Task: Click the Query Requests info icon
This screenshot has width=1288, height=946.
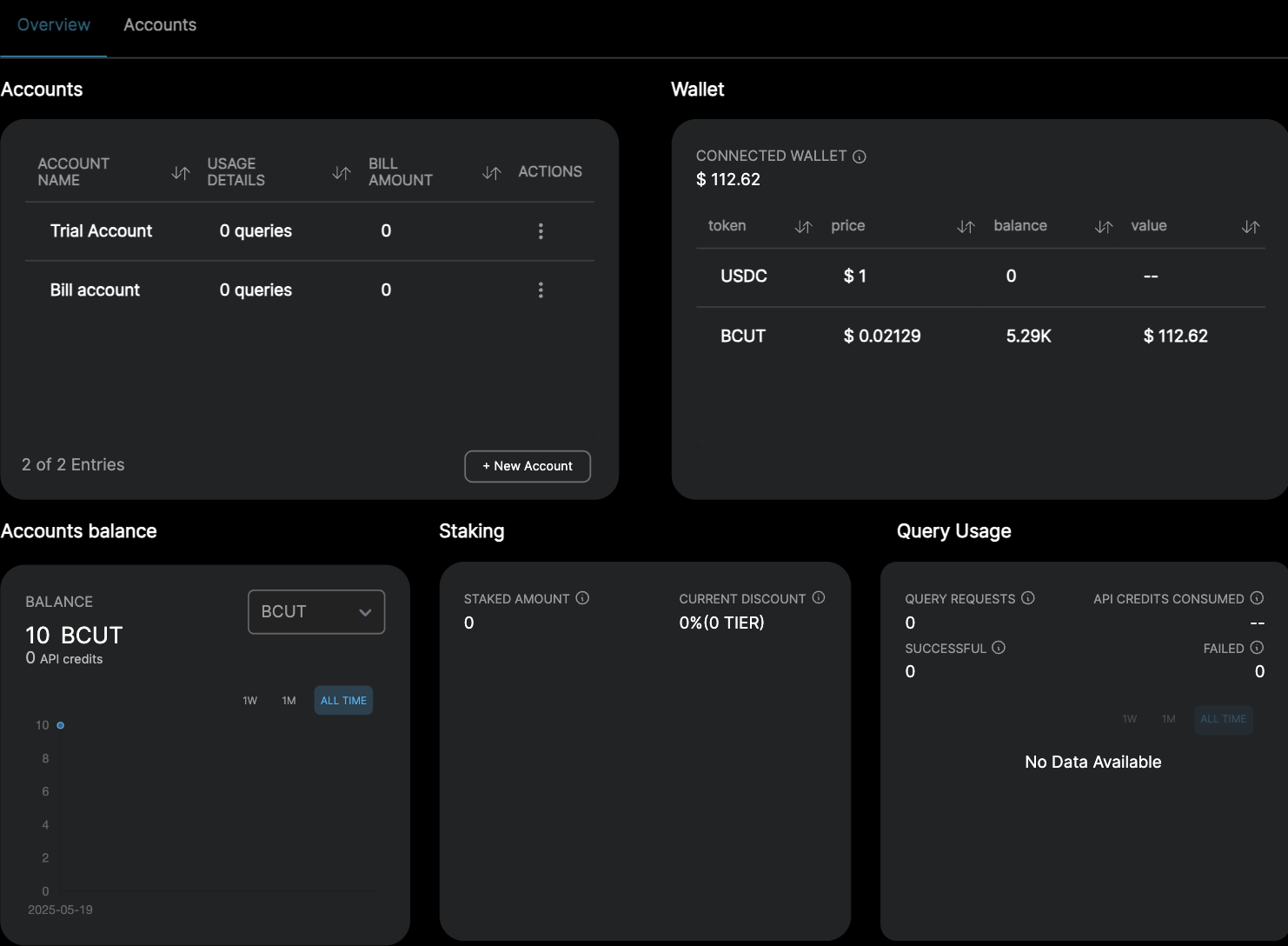Action: (1028, 598)
